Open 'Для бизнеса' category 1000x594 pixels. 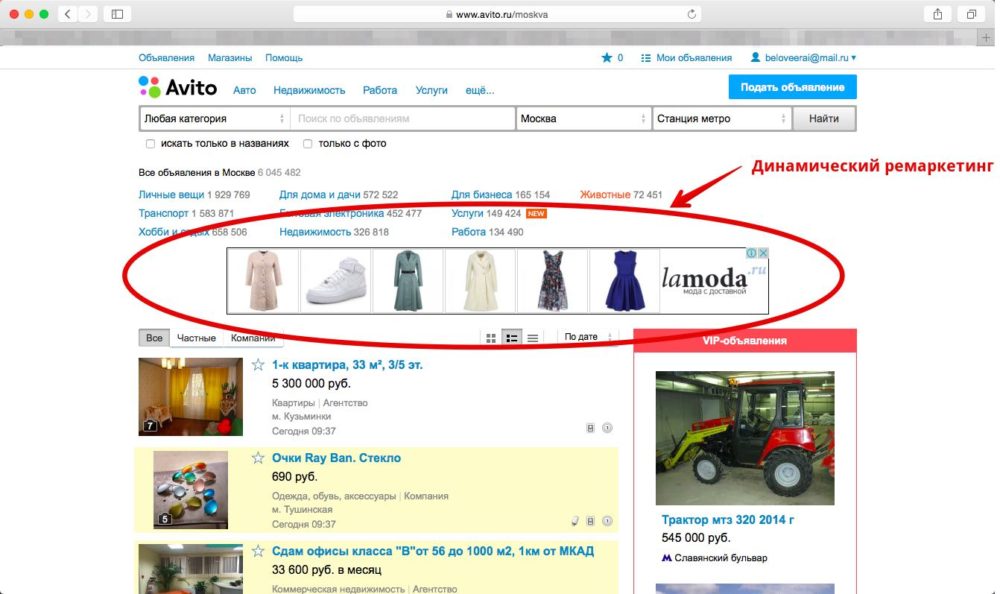pyautogui.click(x=482, y=195)
